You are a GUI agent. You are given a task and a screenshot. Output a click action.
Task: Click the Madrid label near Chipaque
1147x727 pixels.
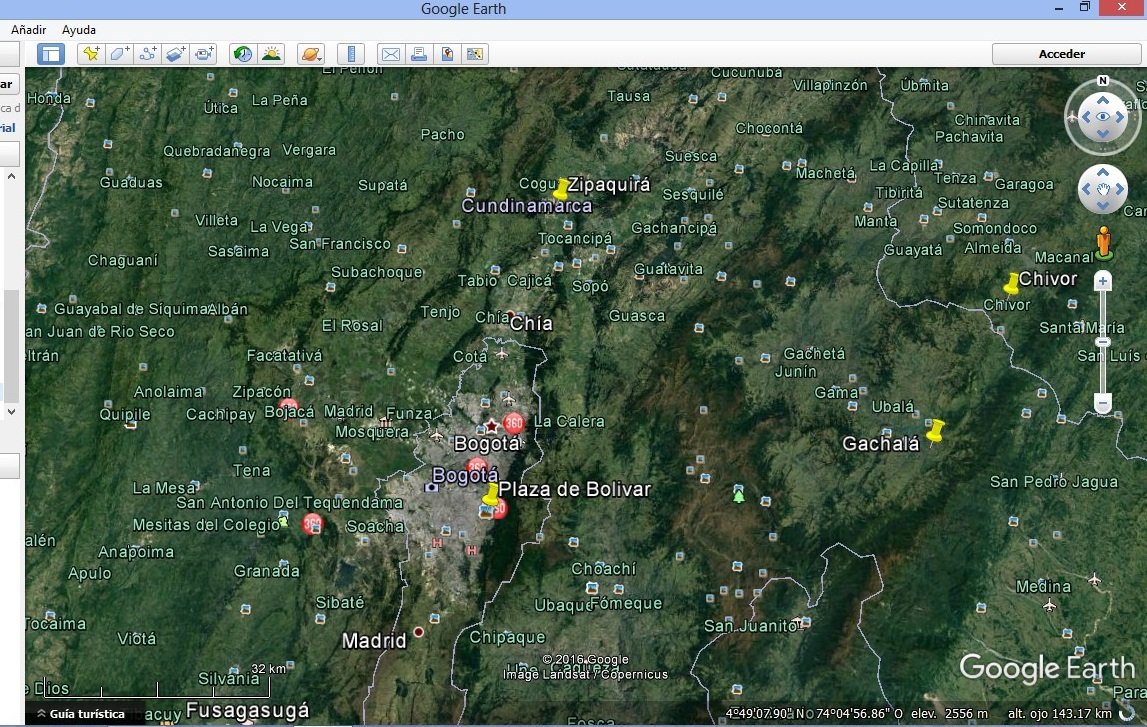[374, 641]
